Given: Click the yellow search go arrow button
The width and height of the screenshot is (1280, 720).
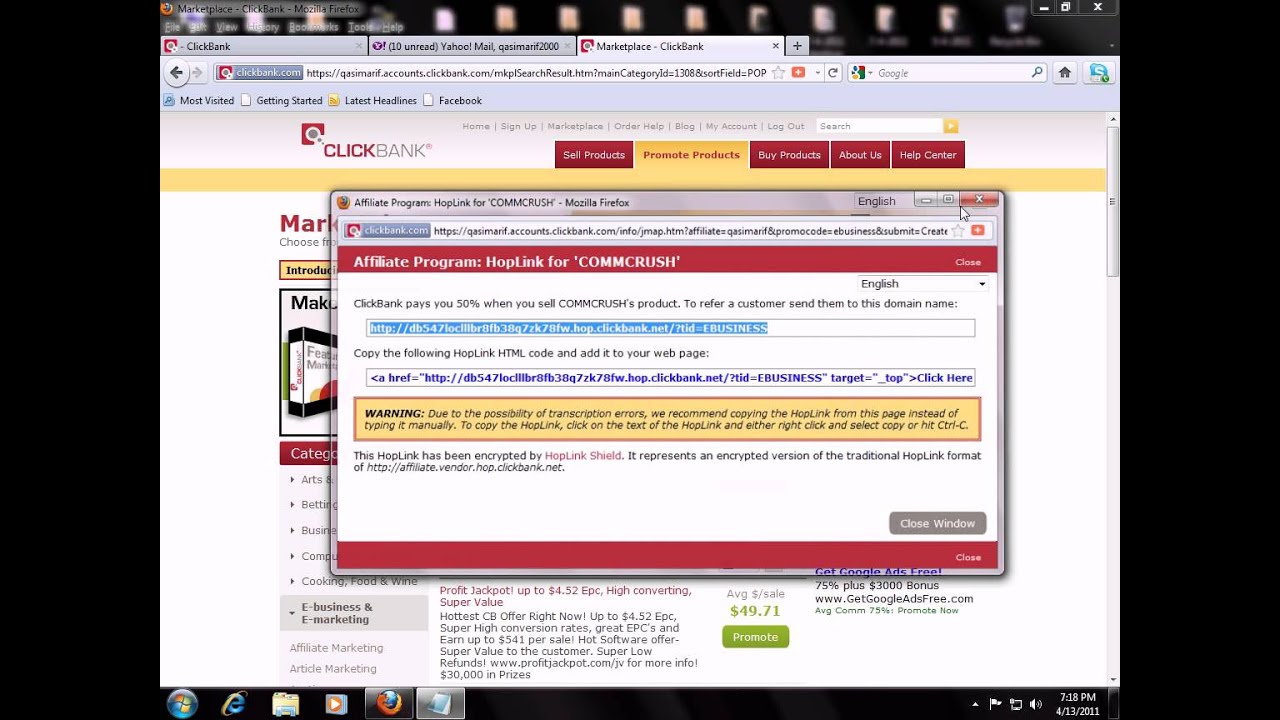Looking at the screenshot, I should pos(951,126).
